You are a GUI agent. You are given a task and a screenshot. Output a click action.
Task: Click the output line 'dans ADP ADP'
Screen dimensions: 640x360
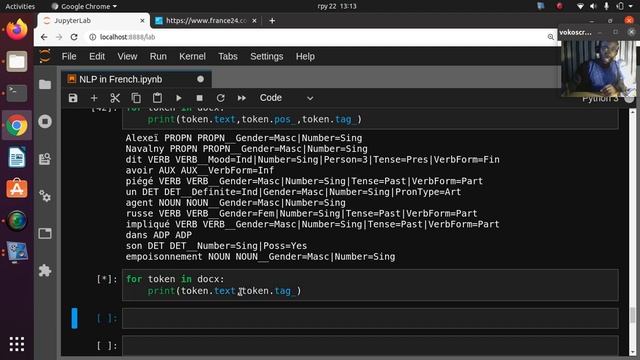159,235
